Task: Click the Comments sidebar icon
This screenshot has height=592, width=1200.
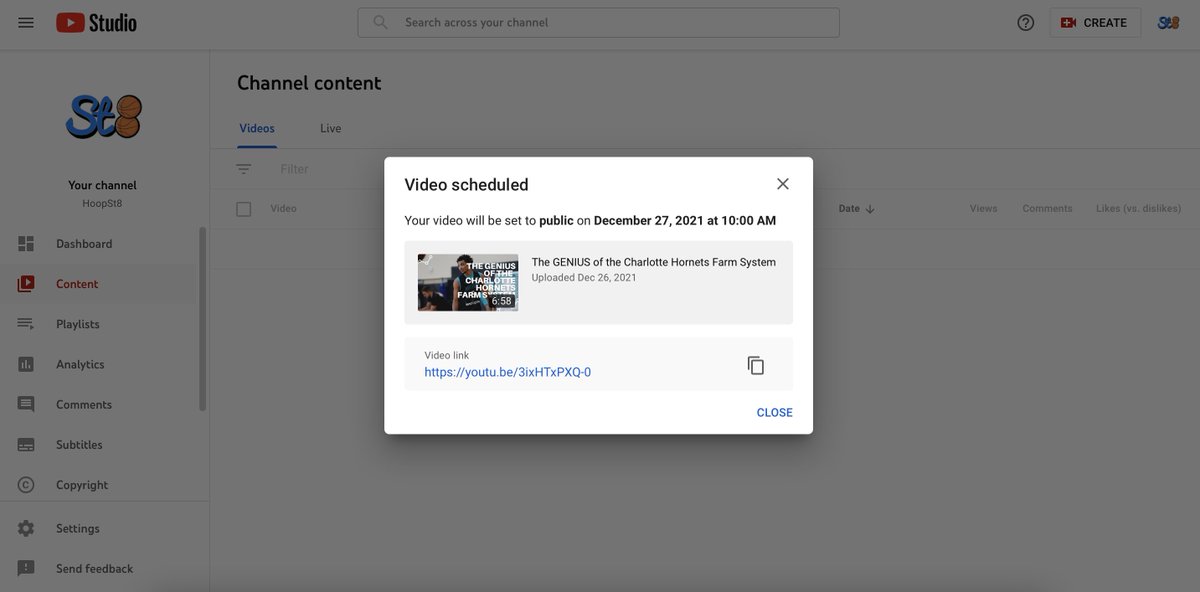Action: (26, 405)
